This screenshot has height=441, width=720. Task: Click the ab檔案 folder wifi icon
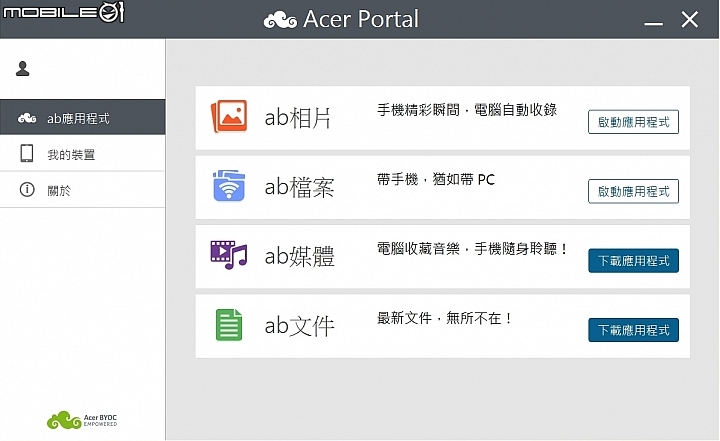tap(229, 186)
